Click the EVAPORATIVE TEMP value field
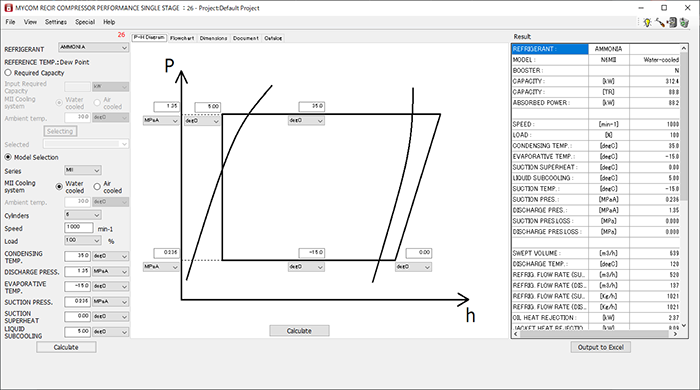This screenshot has height=390, width=700. (x=78, y=286)
